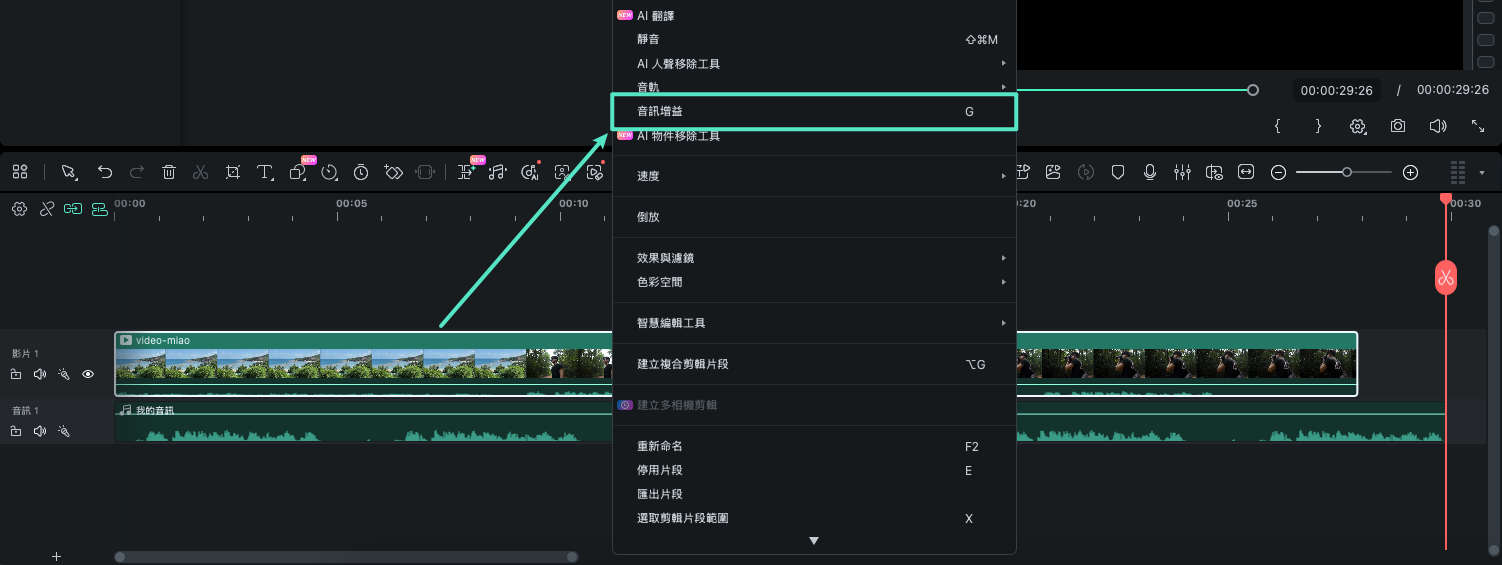Viewport: 1502px width, 565px height.
Task: Click the timeline zoom slider handle
Action: tap(1347, 172)
